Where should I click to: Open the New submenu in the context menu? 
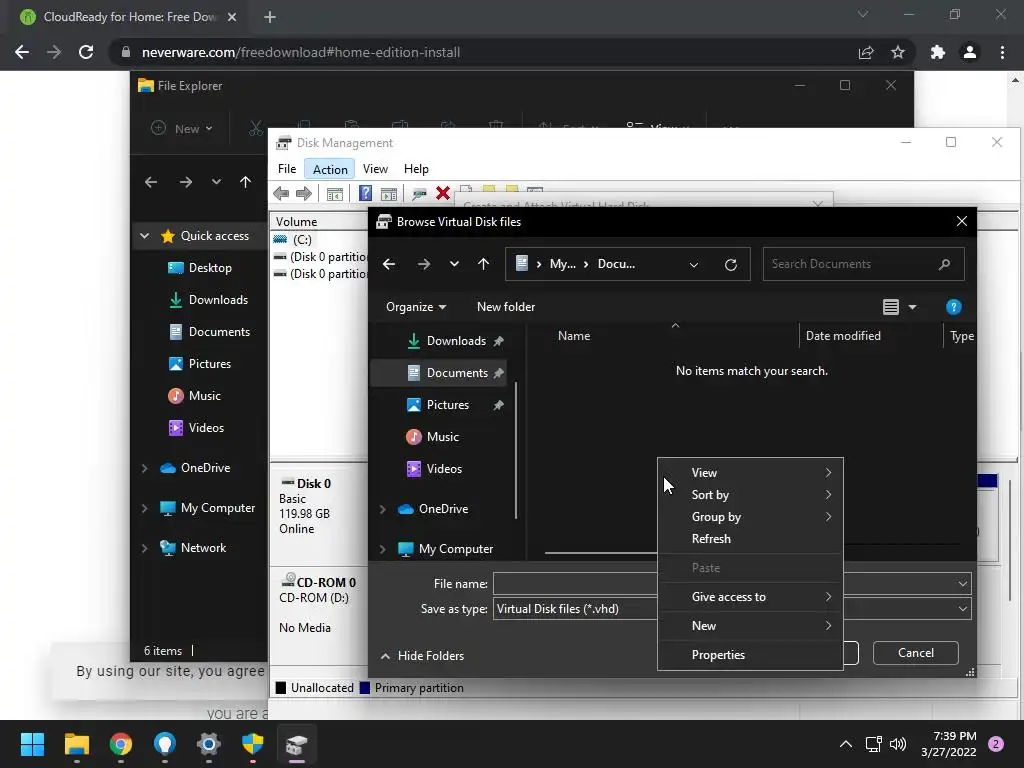(750, 626)
